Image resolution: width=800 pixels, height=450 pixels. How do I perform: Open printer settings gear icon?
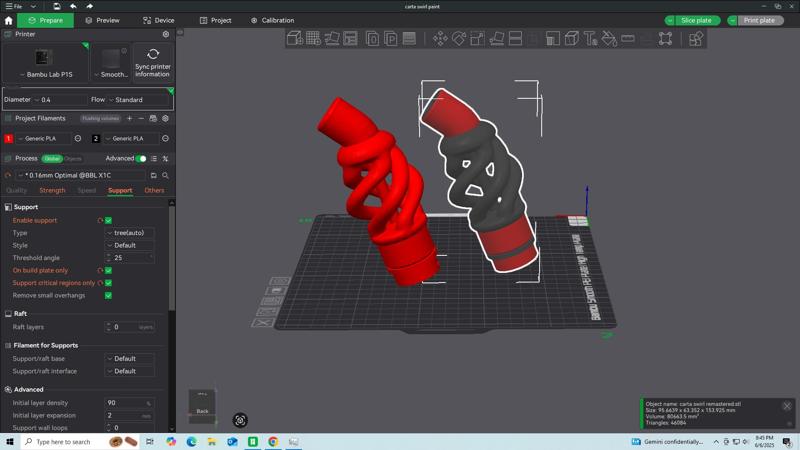pyautogui.click(x=166, y=34)
